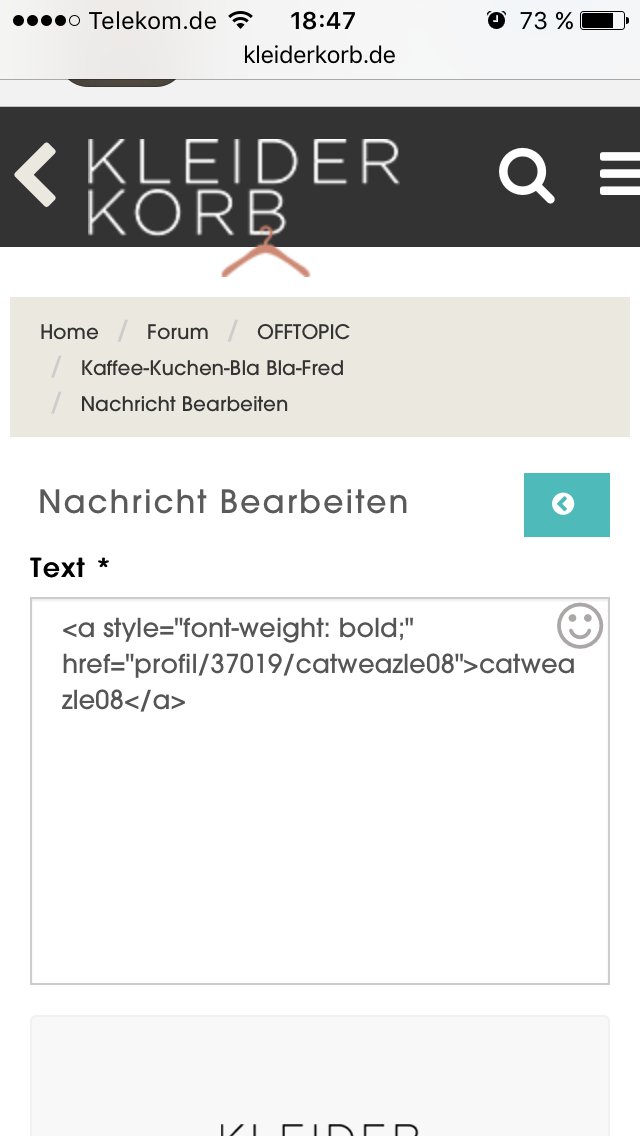Open the search magnifier icon
The image size is (640, 1136).
(x=526, y=175)
